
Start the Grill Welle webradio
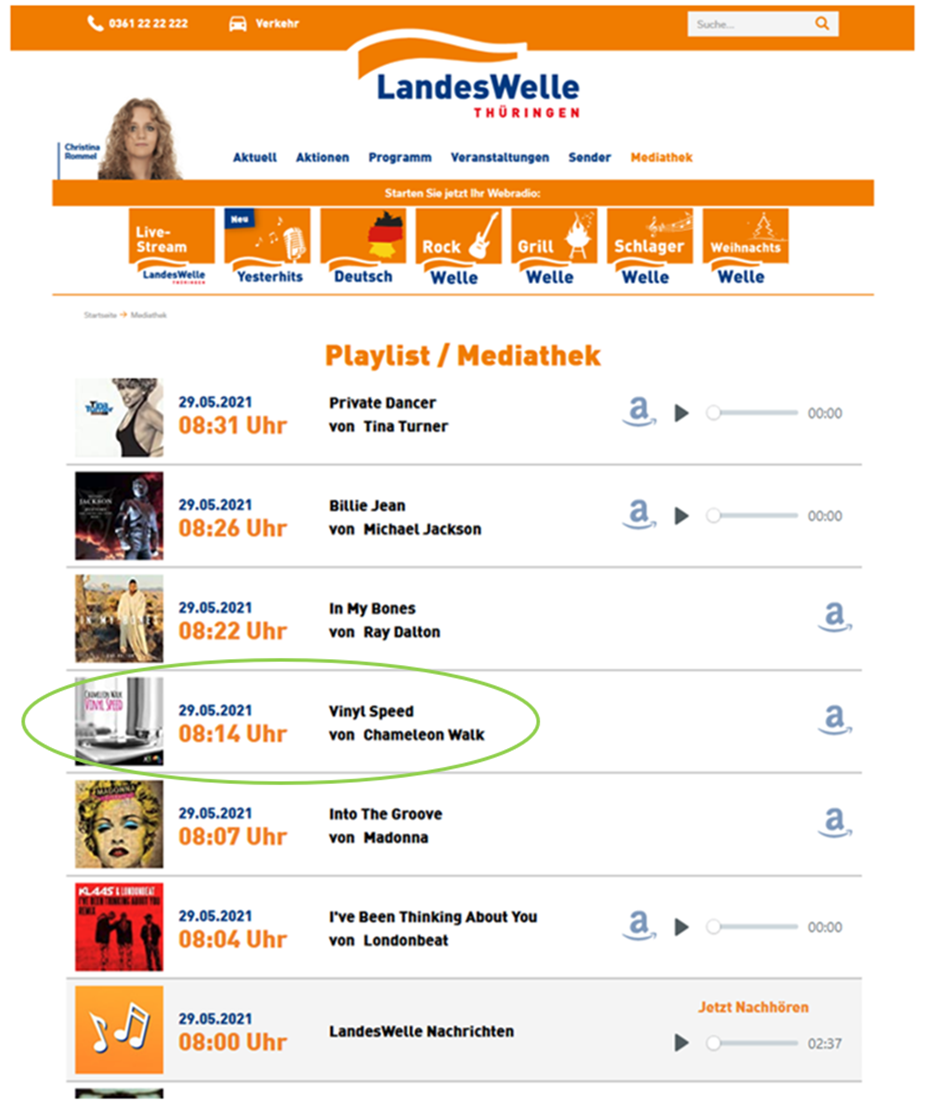[x=554, y=248]
